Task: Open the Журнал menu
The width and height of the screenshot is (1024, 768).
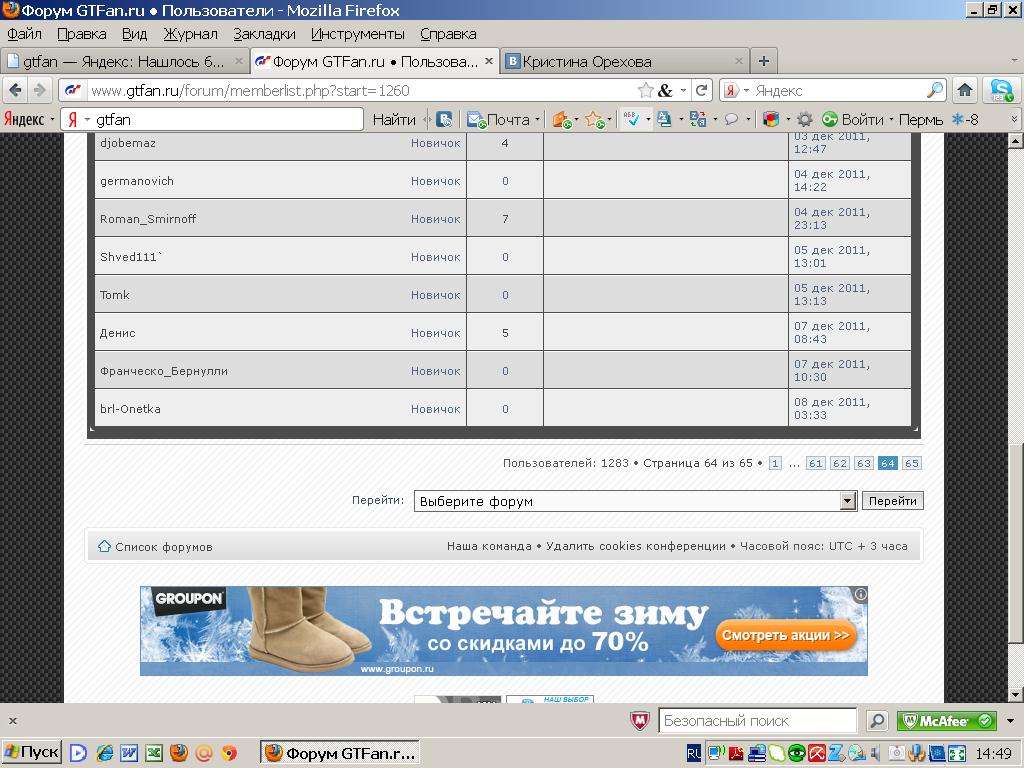Action: pyautogui.click(x=190, y=34)
